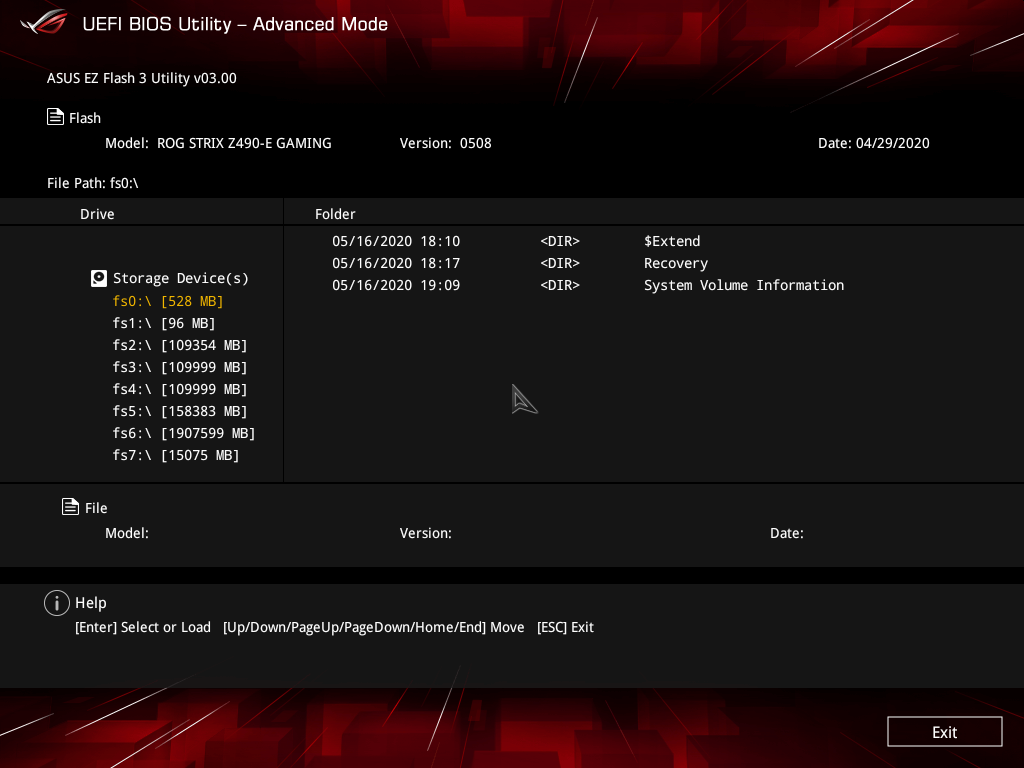Click the File Path: fs0:\ label
This screenshot has width=1024, height=768.
93,183
